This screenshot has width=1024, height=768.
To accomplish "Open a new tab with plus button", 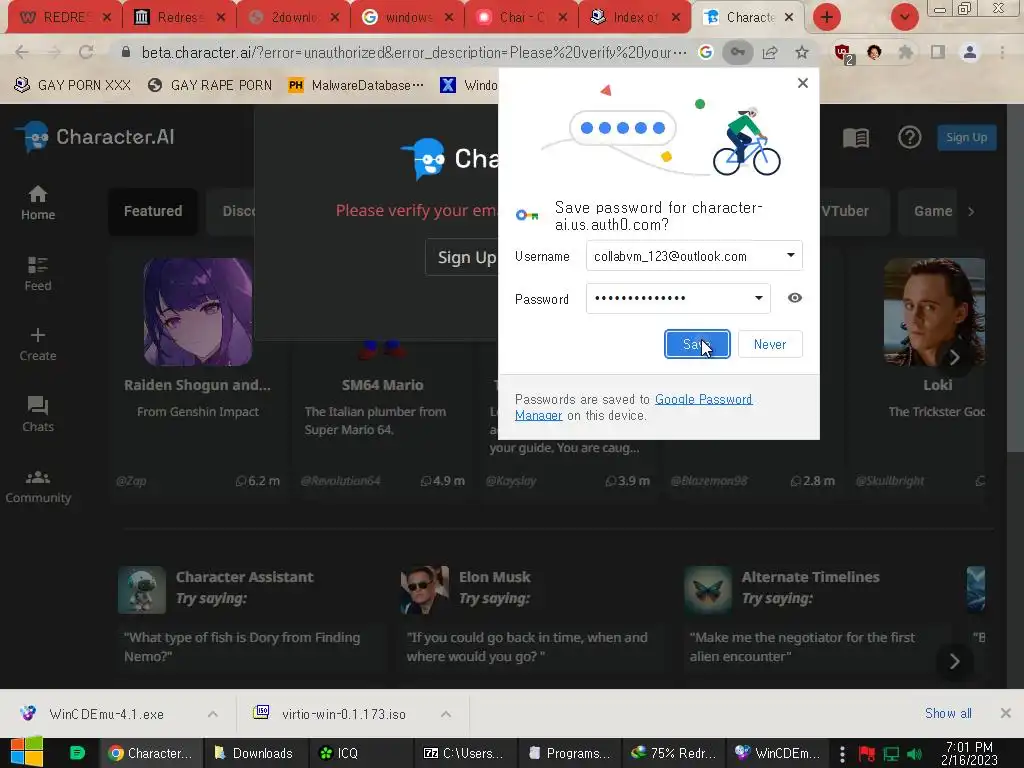I will [827, 17].
